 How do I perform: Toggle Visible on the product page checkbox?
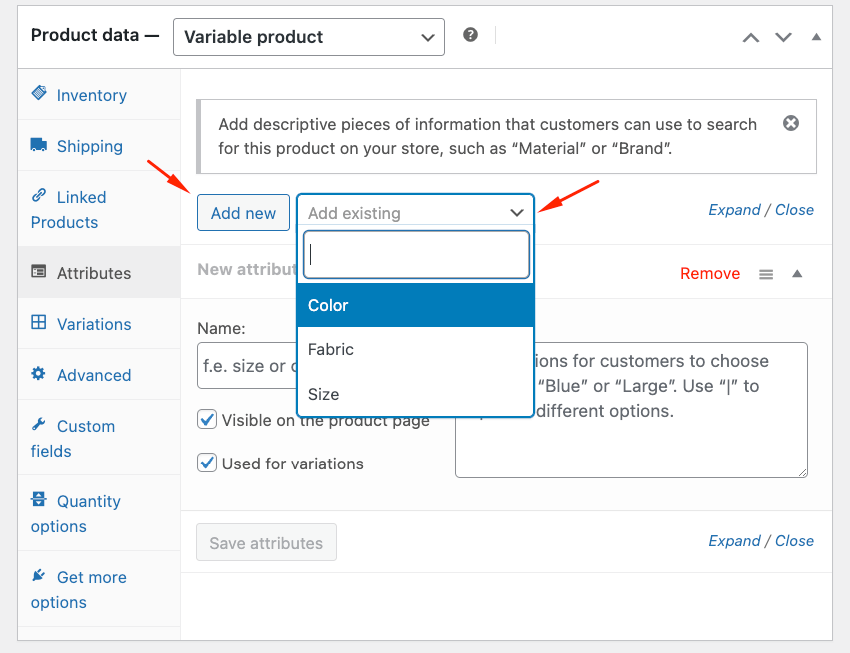(x=207, y=419)
